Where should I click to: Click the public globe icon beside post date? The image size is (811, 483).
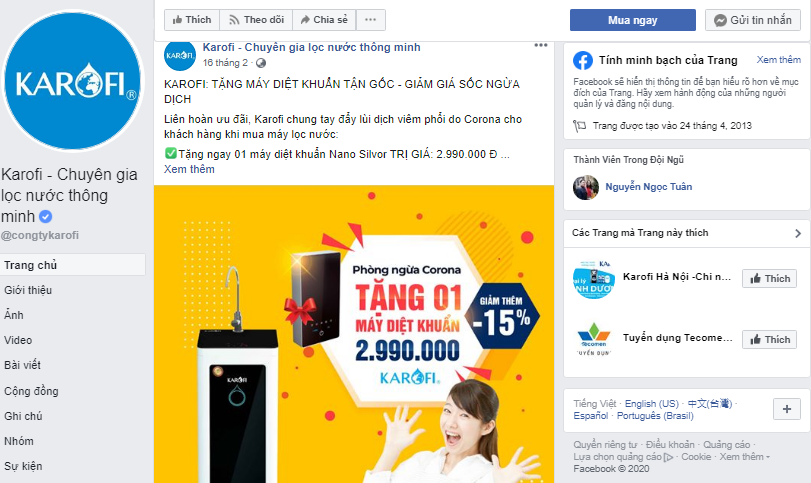[261, 63]
